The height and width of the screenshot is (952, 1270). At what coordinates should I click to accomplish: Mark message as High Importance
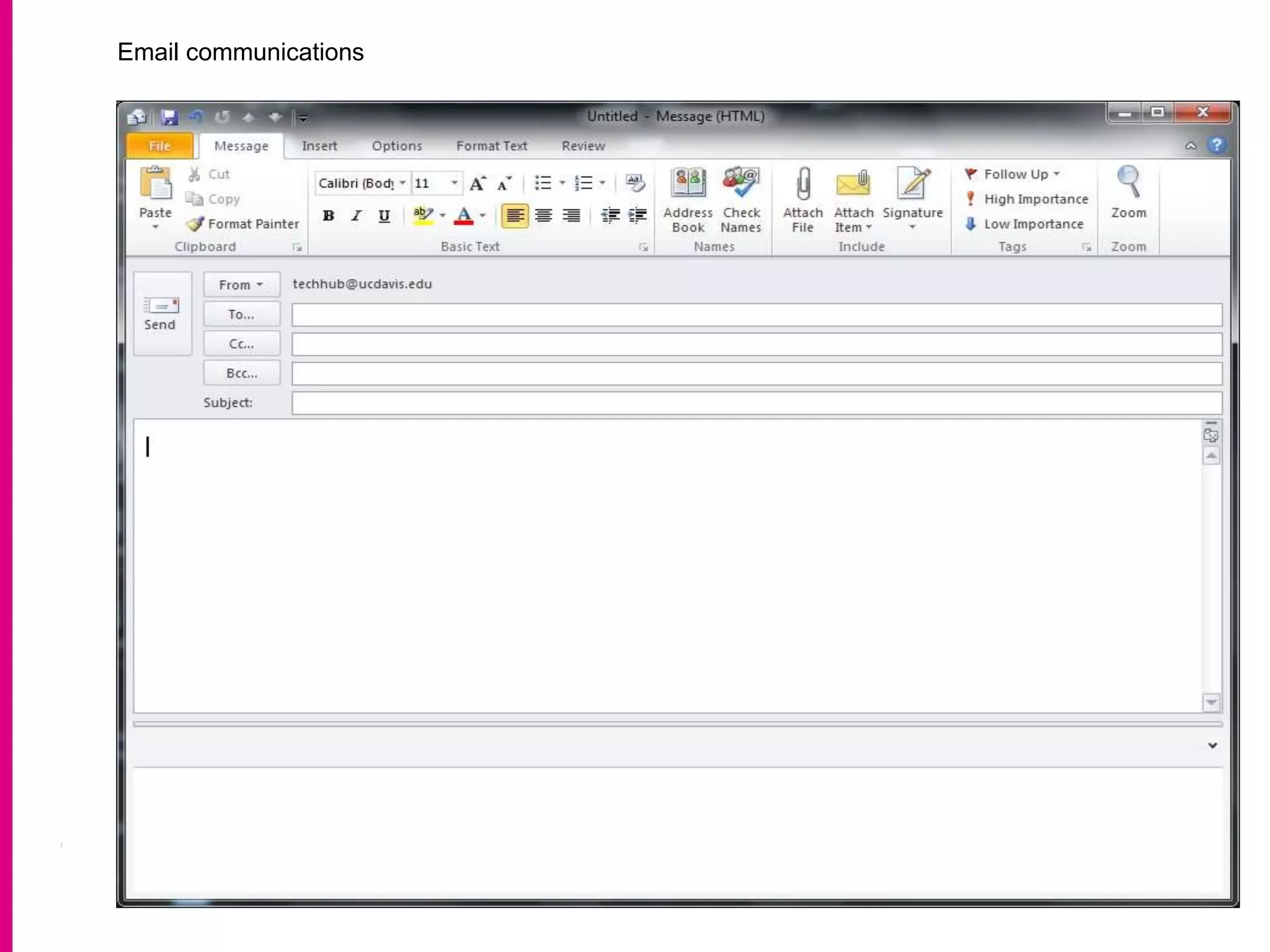tap(1026, 199)
